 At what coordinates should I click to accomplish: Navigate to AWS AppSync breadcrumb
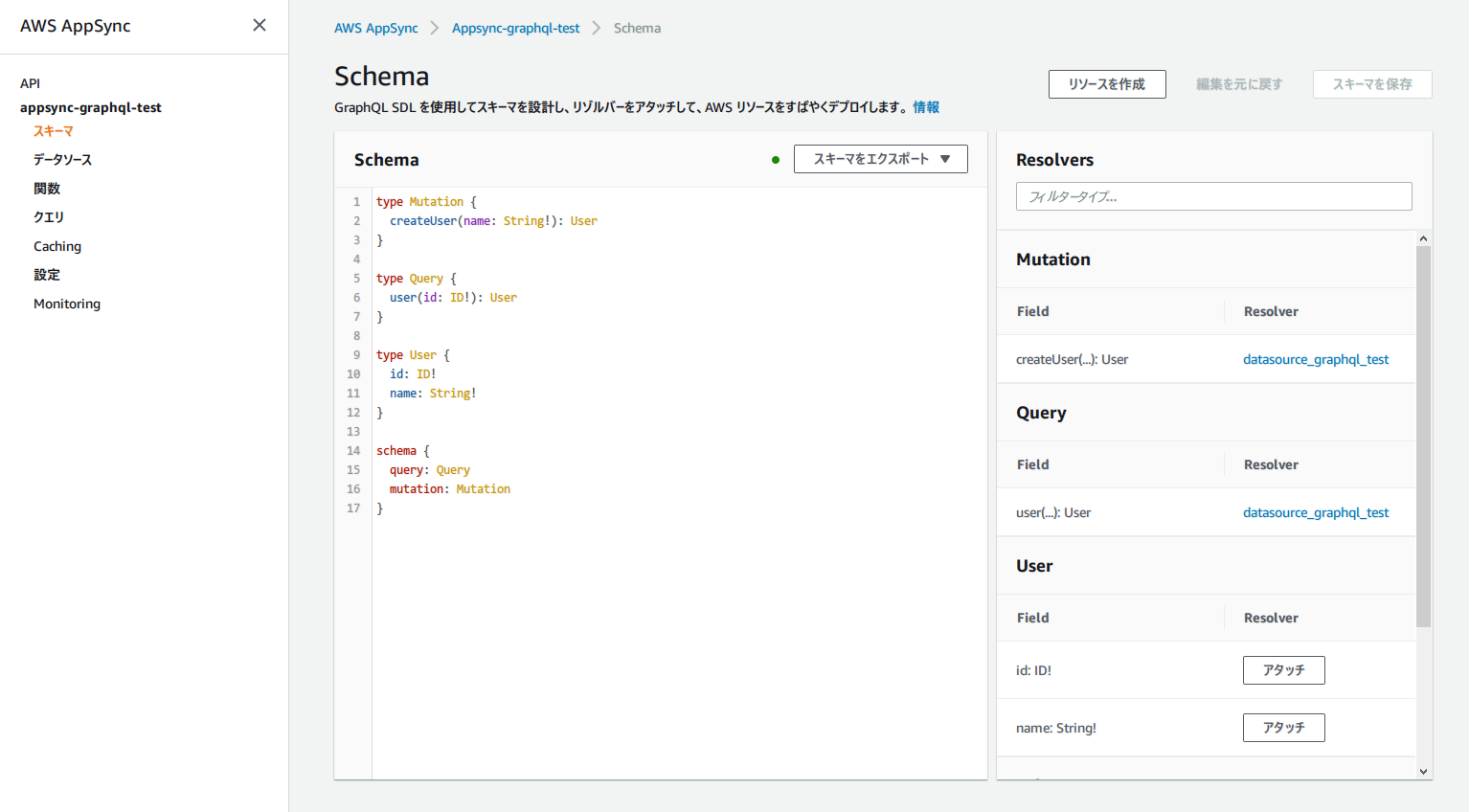tap(376, 28)
